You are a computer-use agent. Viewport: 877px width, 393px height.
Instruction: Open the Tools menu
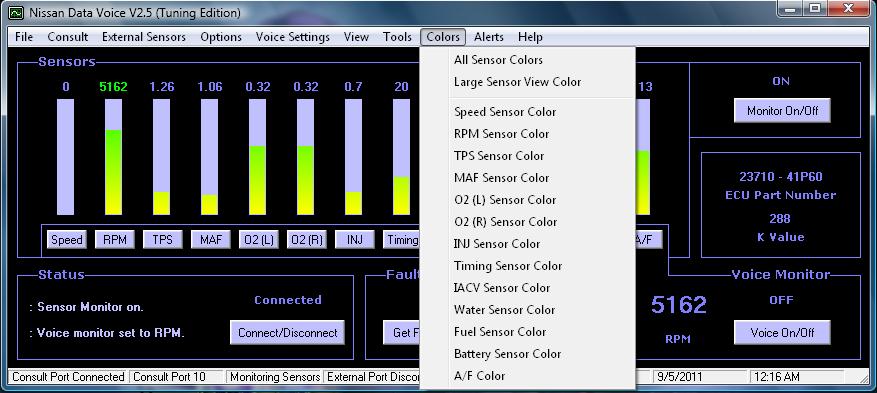397,37
